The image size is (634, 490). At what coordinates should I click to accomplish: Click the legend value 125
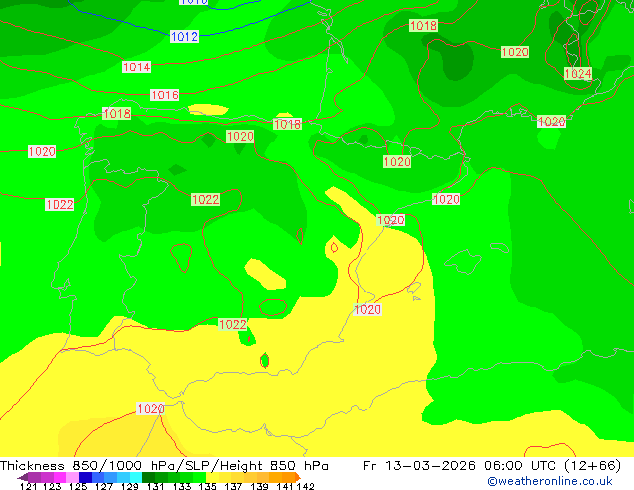point(78,486)
